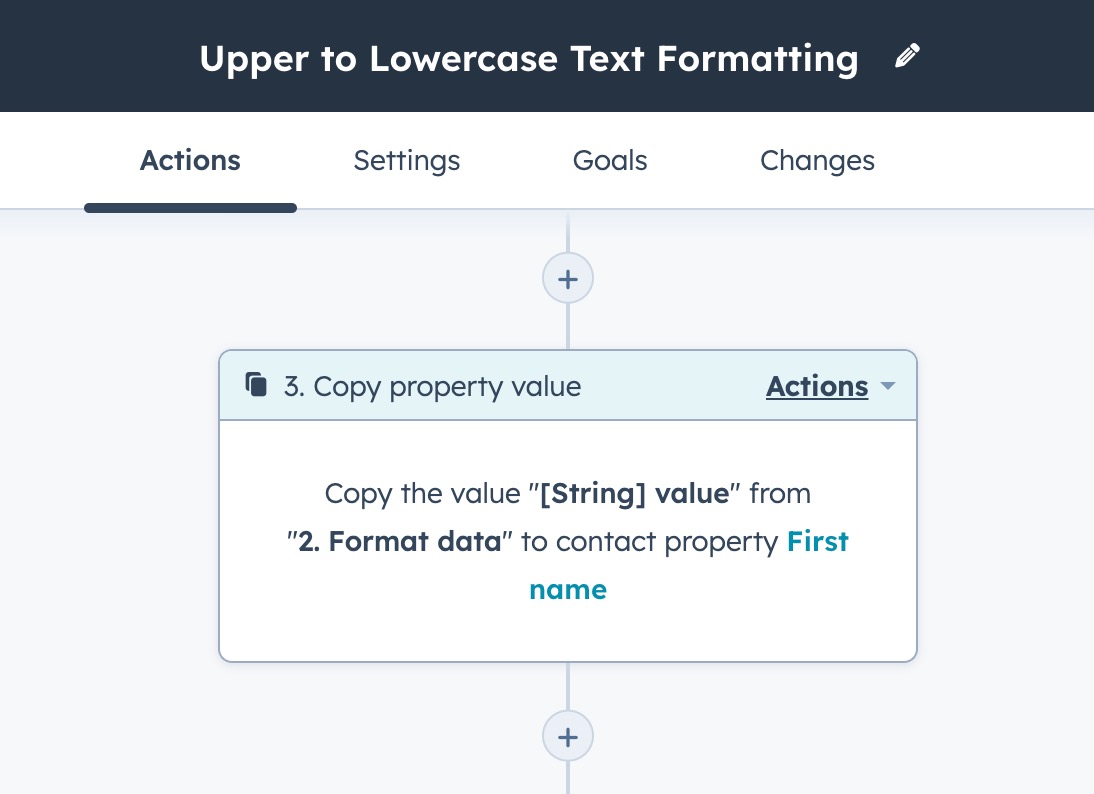Click the connector line below the bottom plus button
The image size is (1094, 794).
[x=568, y=778]
